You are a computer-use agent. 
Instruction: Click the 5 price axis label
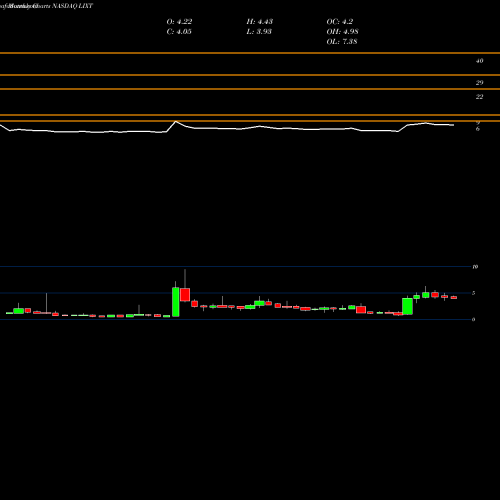pyautogui.click(x=473, y=293)
